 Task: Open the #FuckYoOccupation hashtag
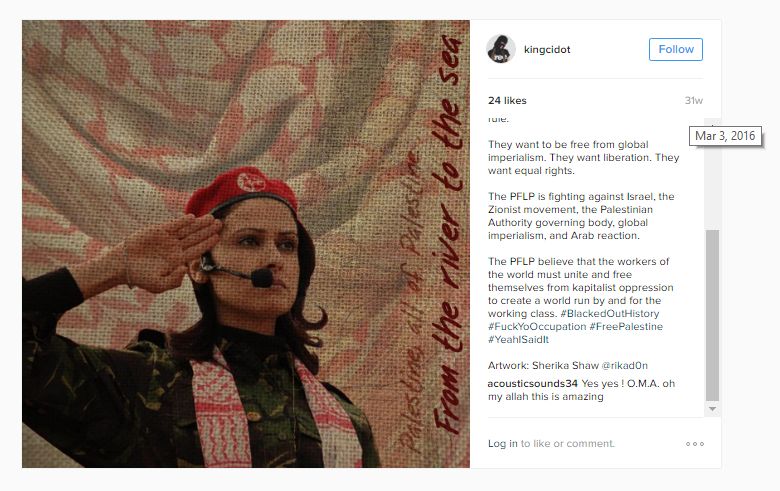tap(537, 326)
